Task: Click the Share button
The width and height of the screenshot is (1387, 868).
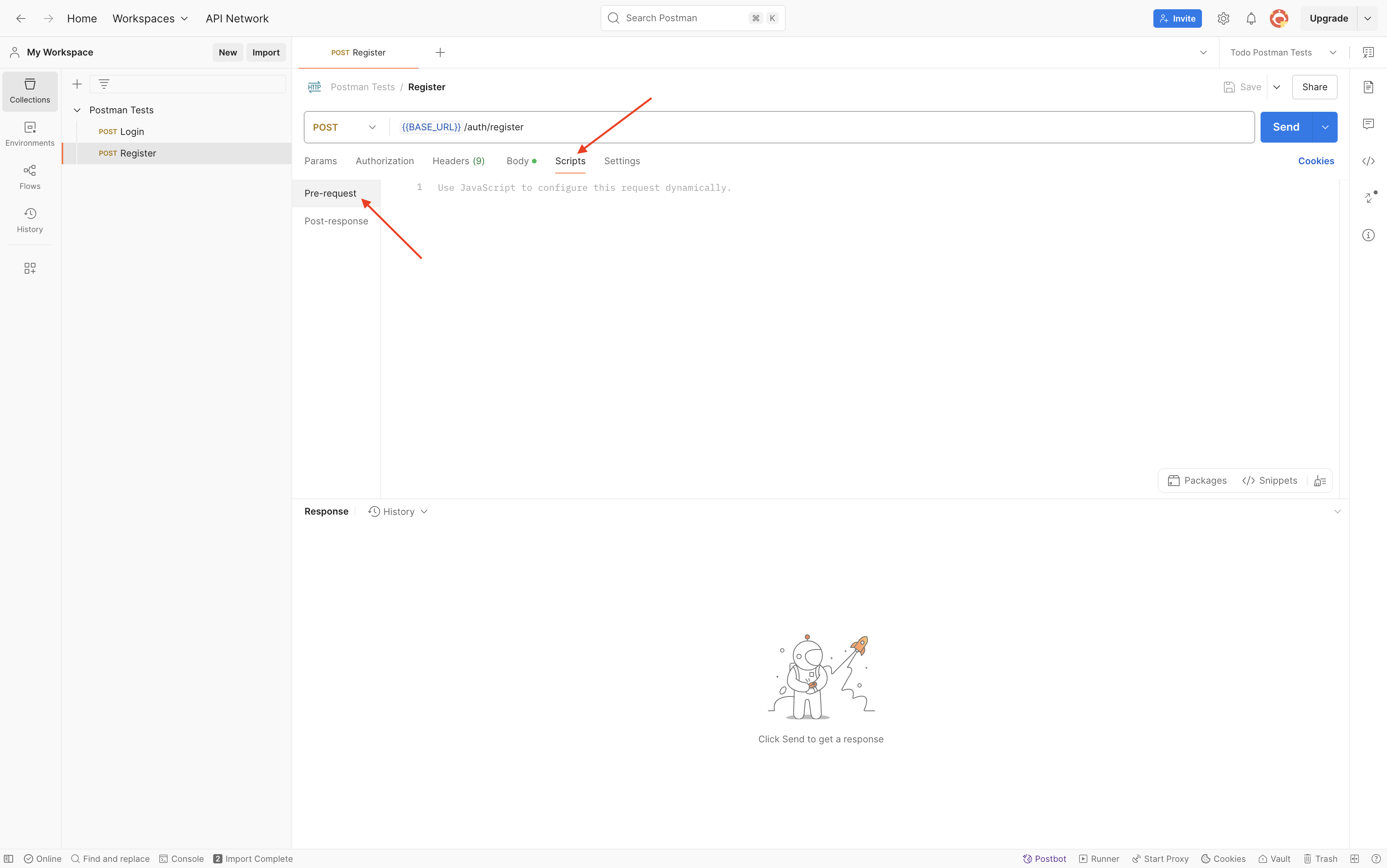Action: (1314, 87)
